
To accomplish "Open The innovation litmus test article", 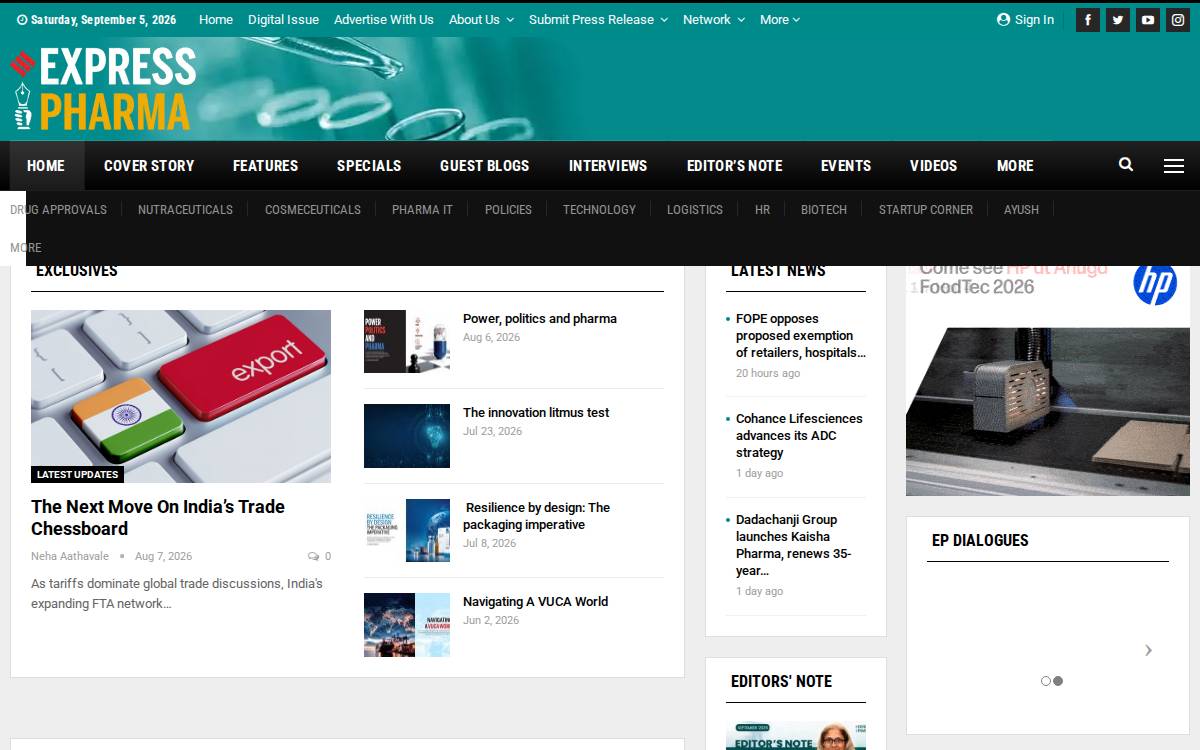I will tap(536, 412).
